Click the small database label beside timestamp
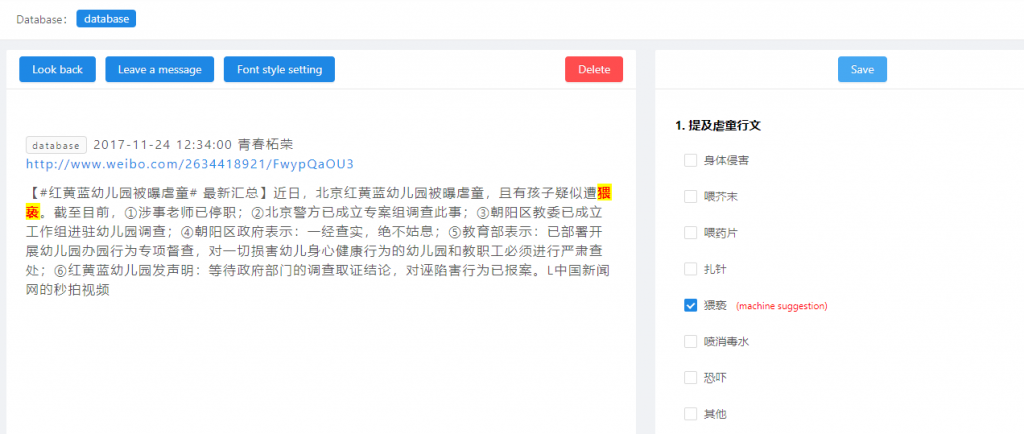This screenshot has height=434, width=1024. tap(57, 145)
